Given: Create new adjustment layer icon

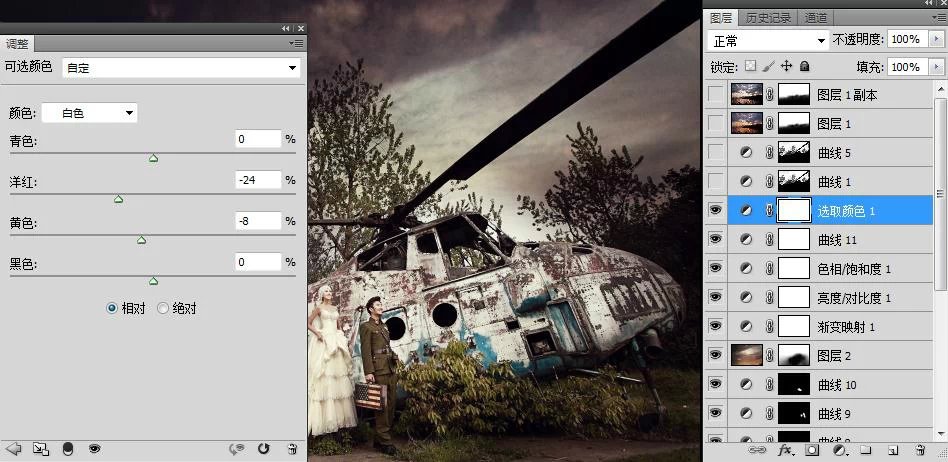Looking at the screenshot, I should pos(839,450).
